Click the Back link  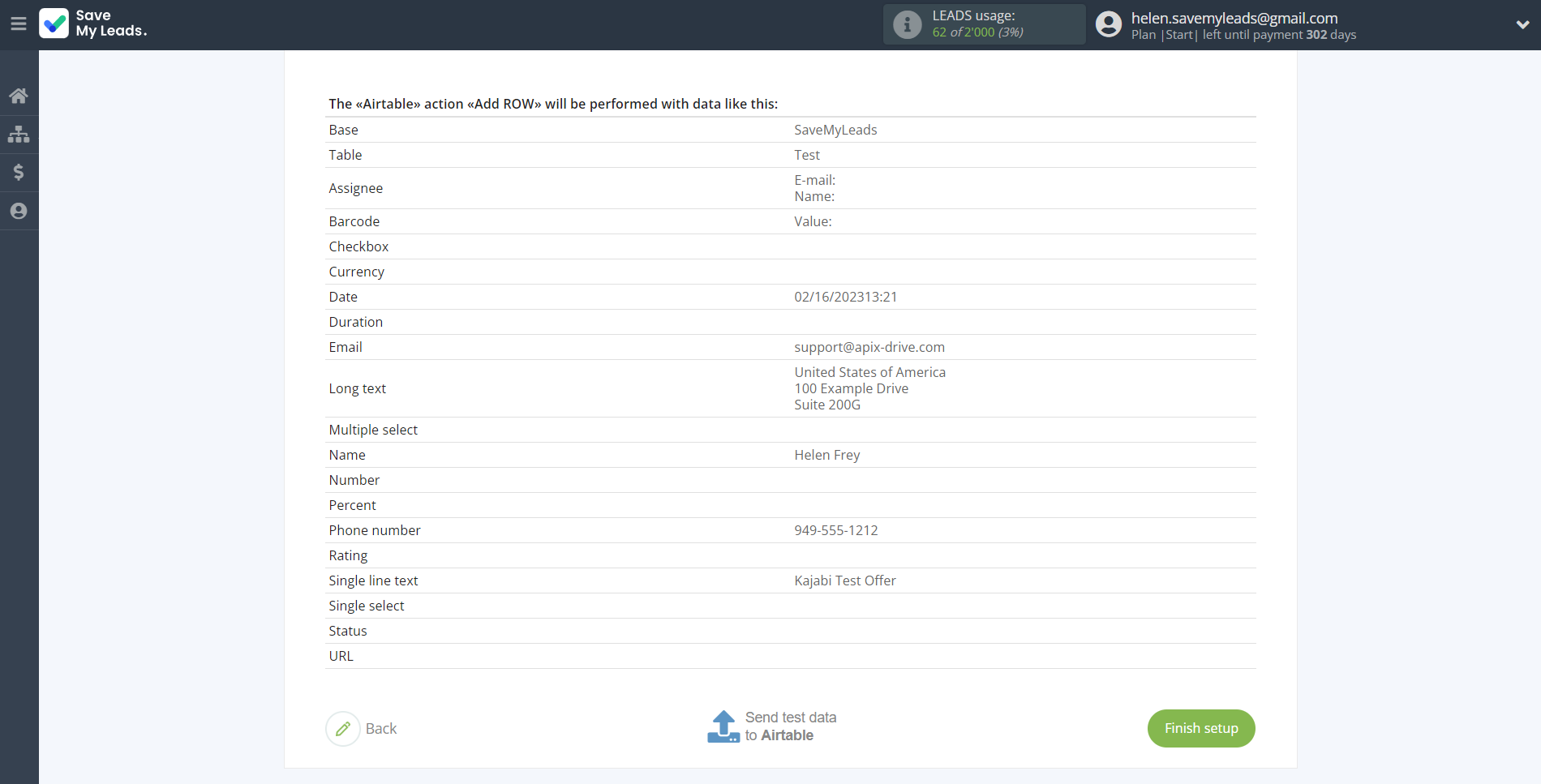381,729
